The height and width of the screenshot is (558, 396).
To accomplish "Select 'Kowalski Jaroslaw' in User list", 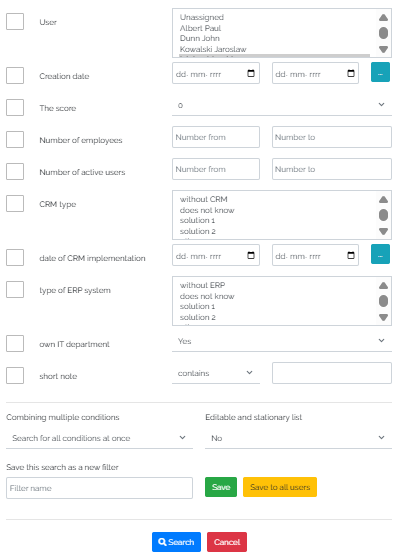I will tap(213, 49).
